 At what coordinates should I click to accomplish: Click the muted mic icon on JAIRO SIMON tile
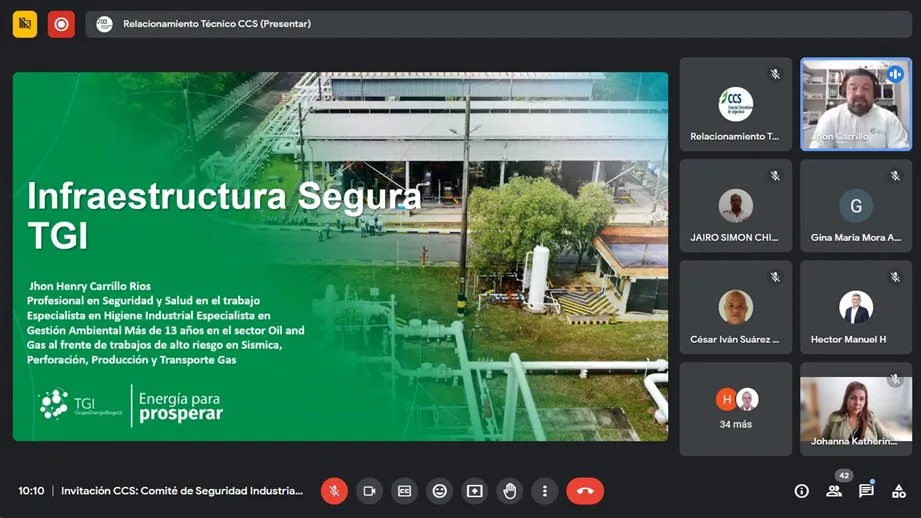775,176
